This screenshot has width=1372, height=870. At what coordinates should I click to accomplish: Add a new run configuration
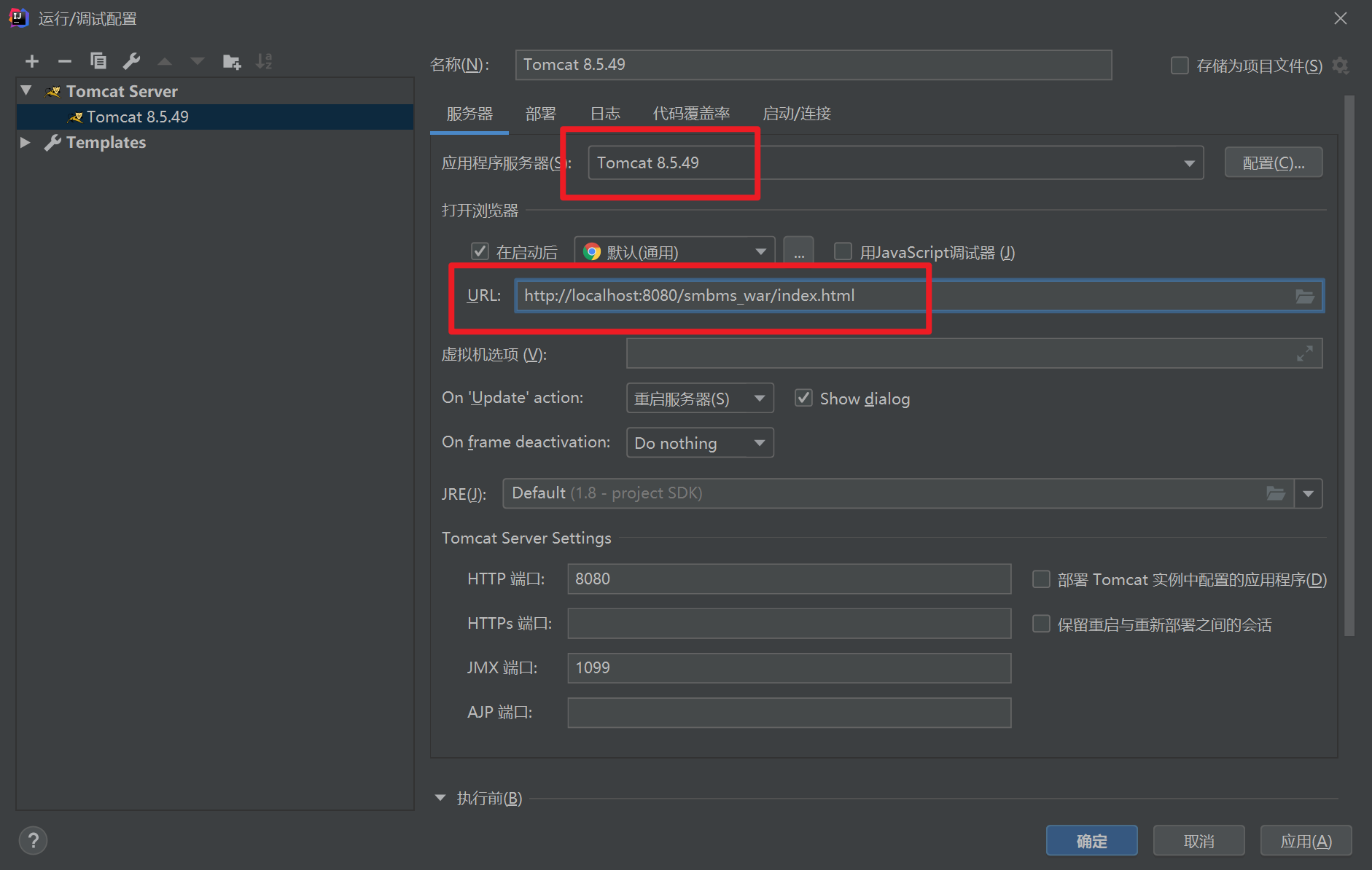(32, 61)
